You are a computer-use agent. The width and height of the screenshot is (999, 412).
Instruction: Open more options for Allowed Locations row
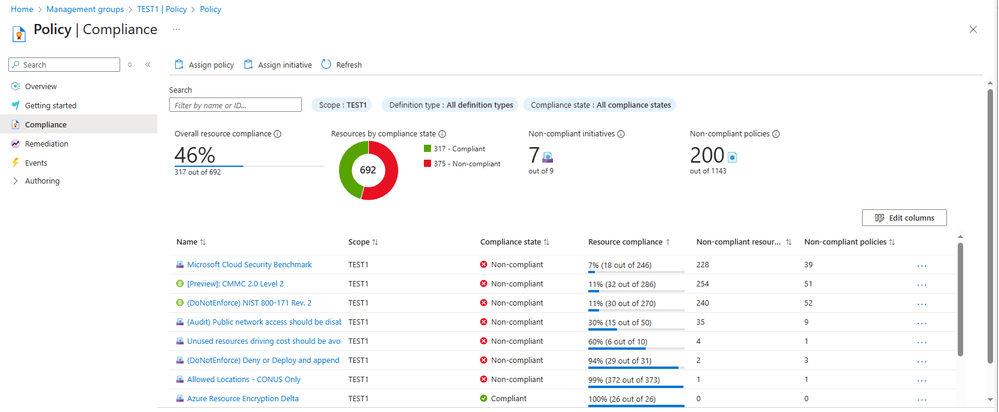tap(922, 380)
